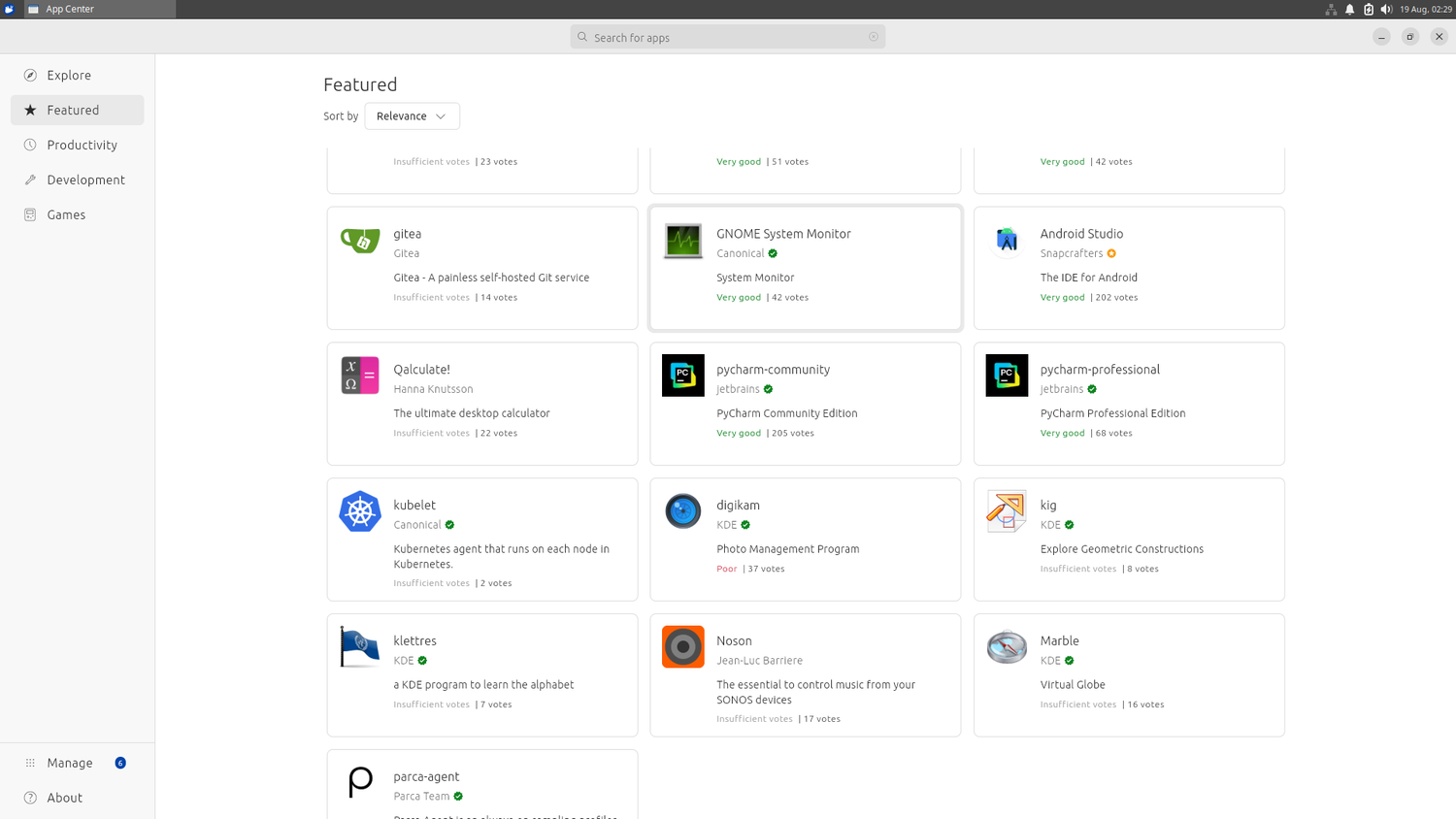Image resolution: width=1456 pixels, height=819 pixels.
Task: Click the klettres app name
Action: coord(414,641)
